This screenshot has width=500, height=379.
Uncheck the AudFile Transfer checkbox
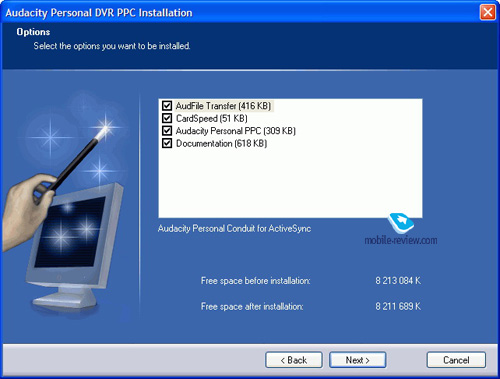coord(167,106)
